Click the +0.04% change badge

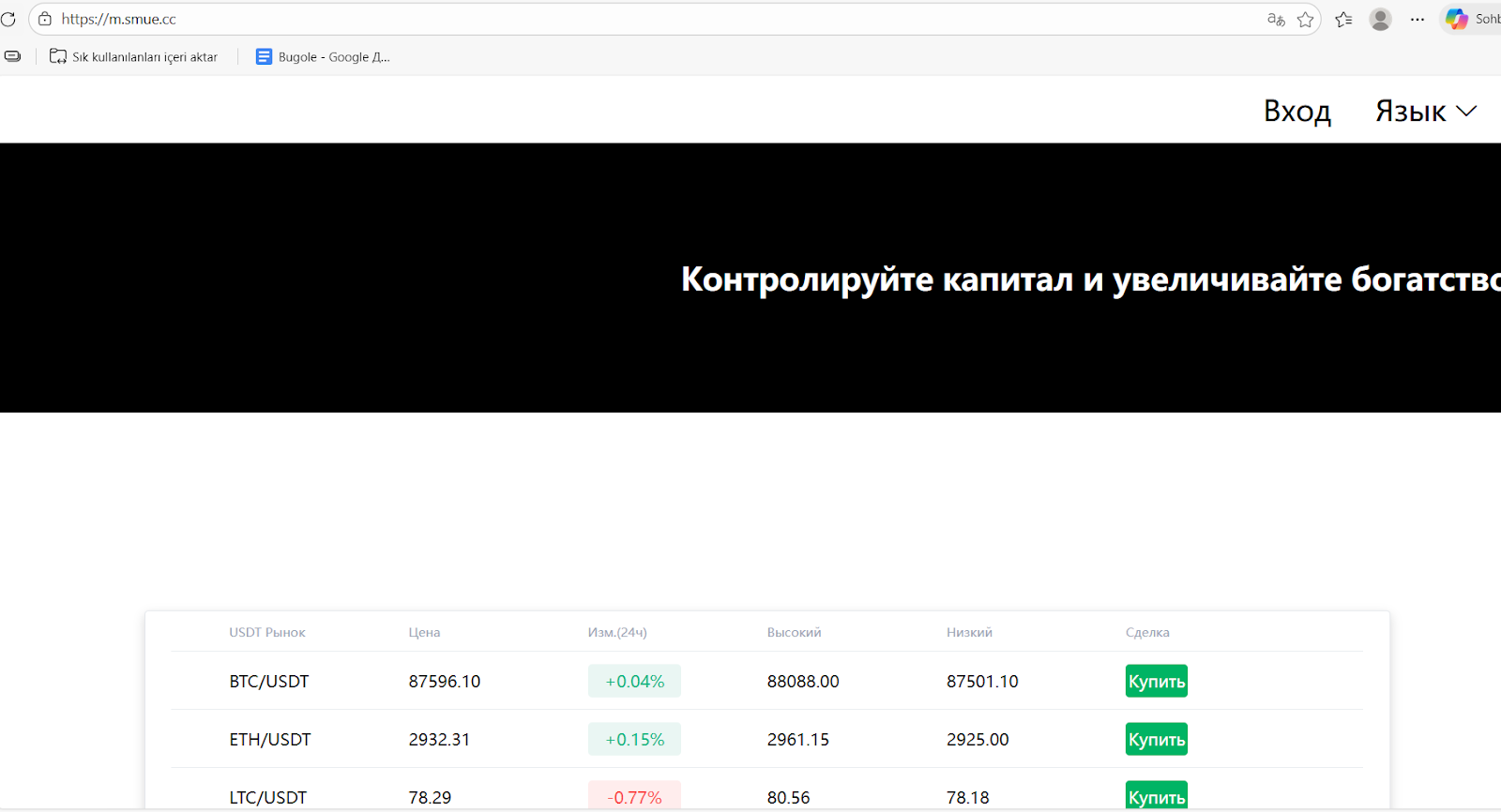pyautogui.click(x=634, y=682)
